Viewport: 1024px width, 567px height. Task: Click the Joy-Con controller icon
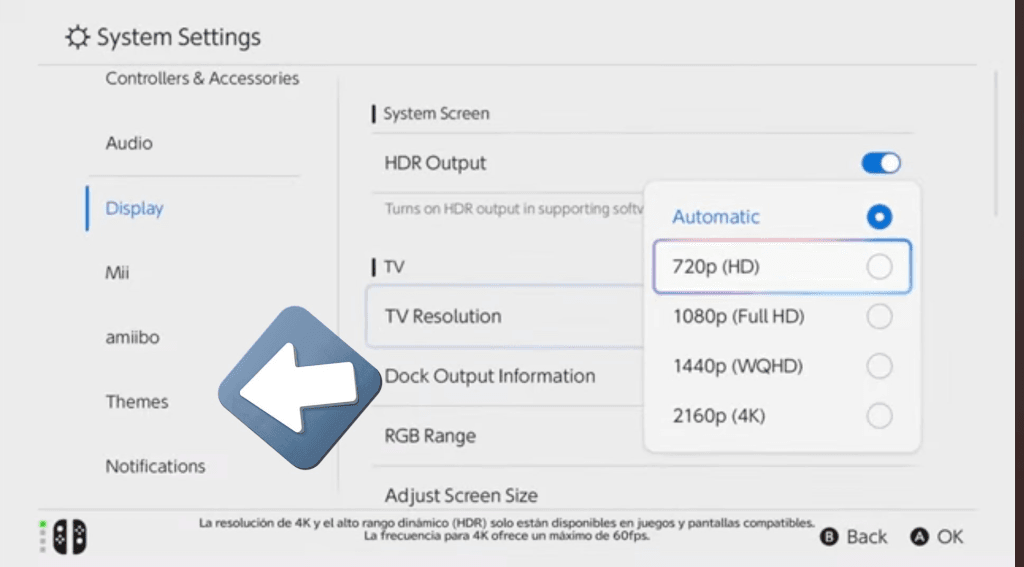pos(69,536)
